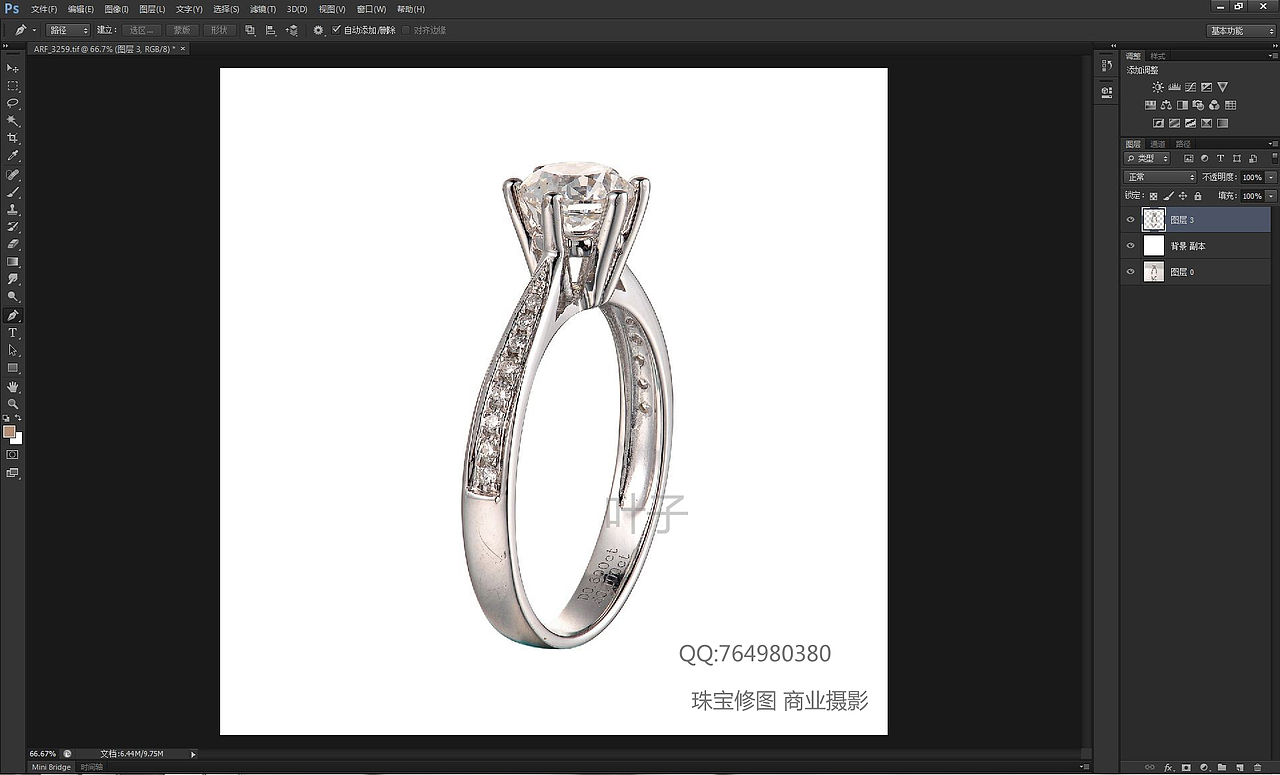
Task: Add Brightness/Contrast adjustment
Action: click(x=1158, y=87)
